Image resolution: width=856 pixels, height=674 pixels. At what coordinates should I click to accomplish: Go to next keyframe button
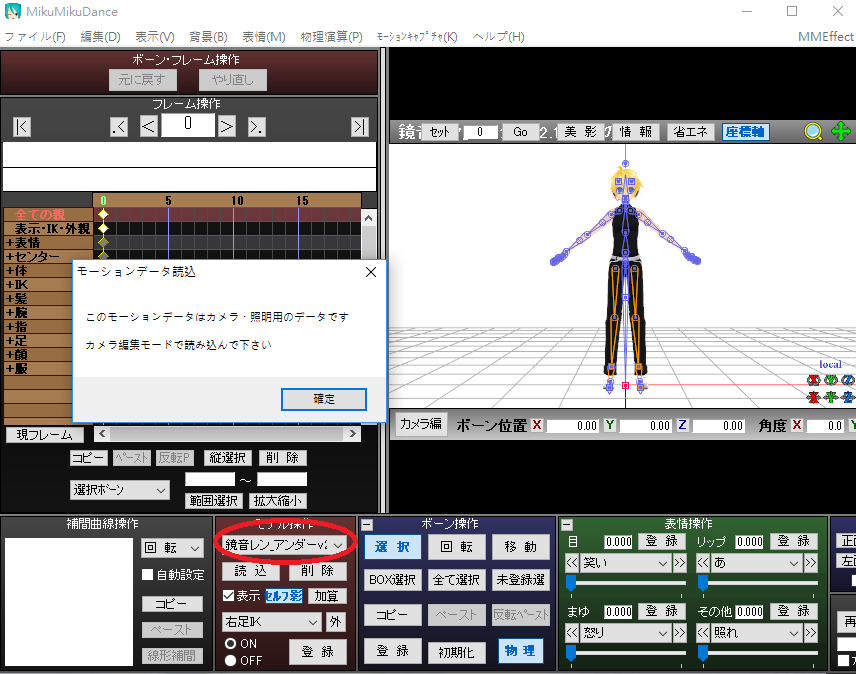click(257, 127)
